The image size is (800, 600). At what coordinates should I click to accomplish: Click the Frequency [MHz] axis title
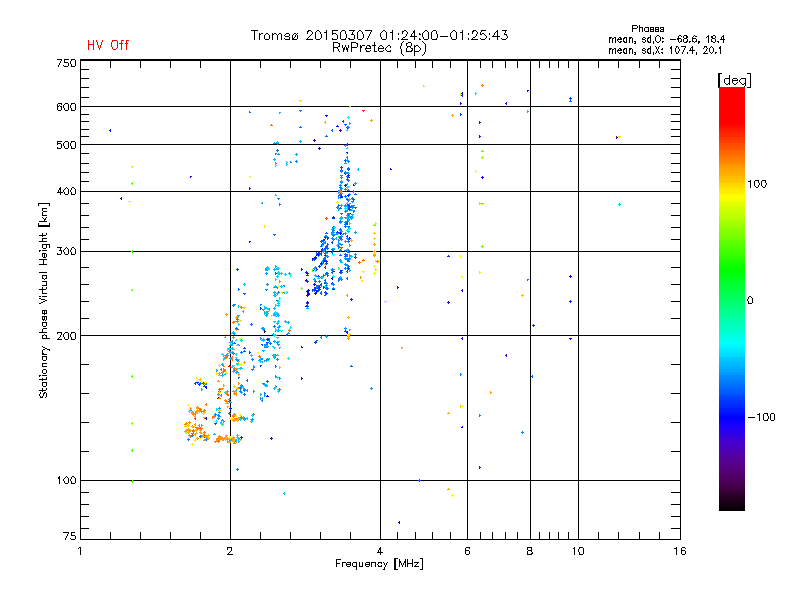coord(379,566)
